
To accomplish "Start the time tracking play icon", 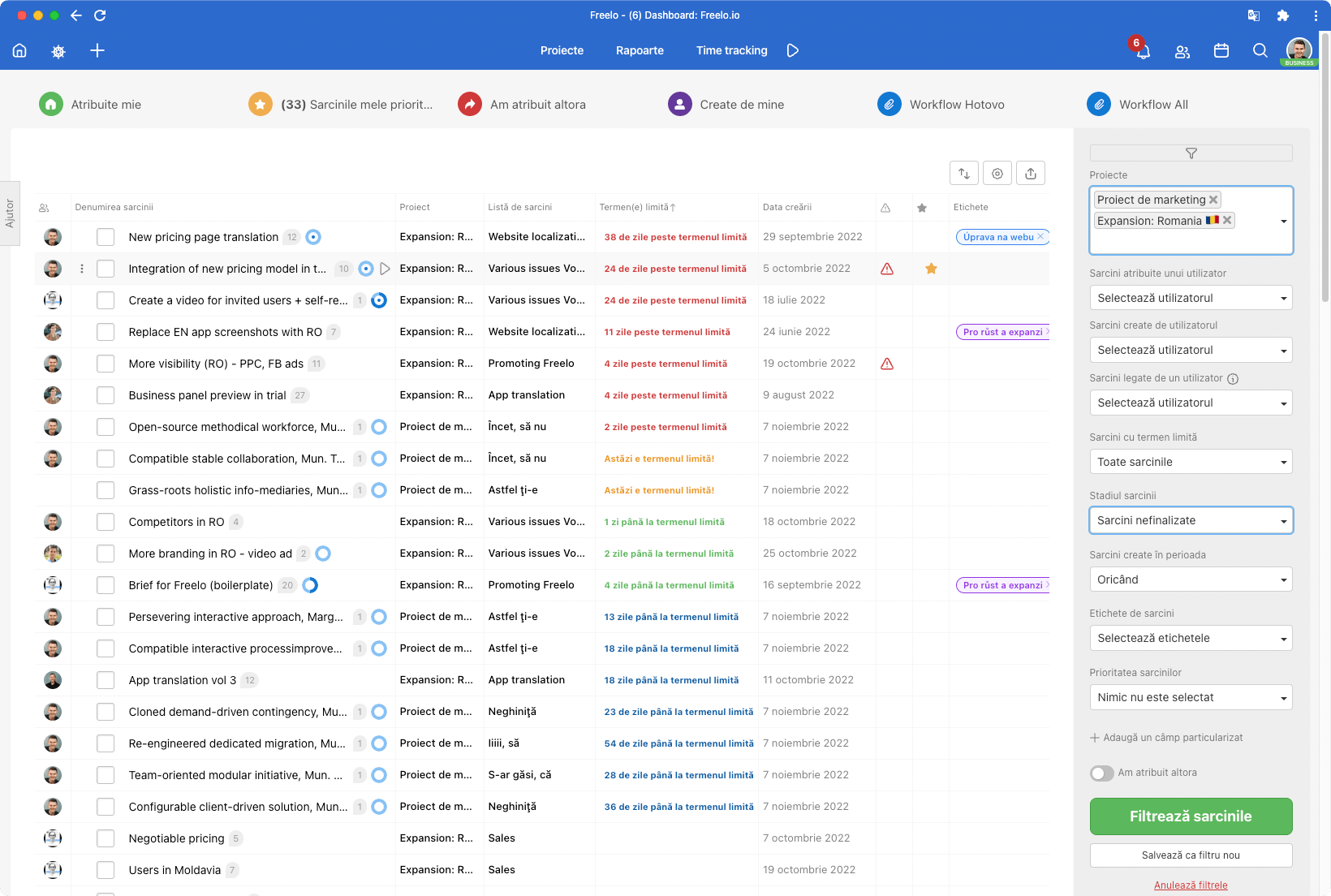I will tap(793, 50).
